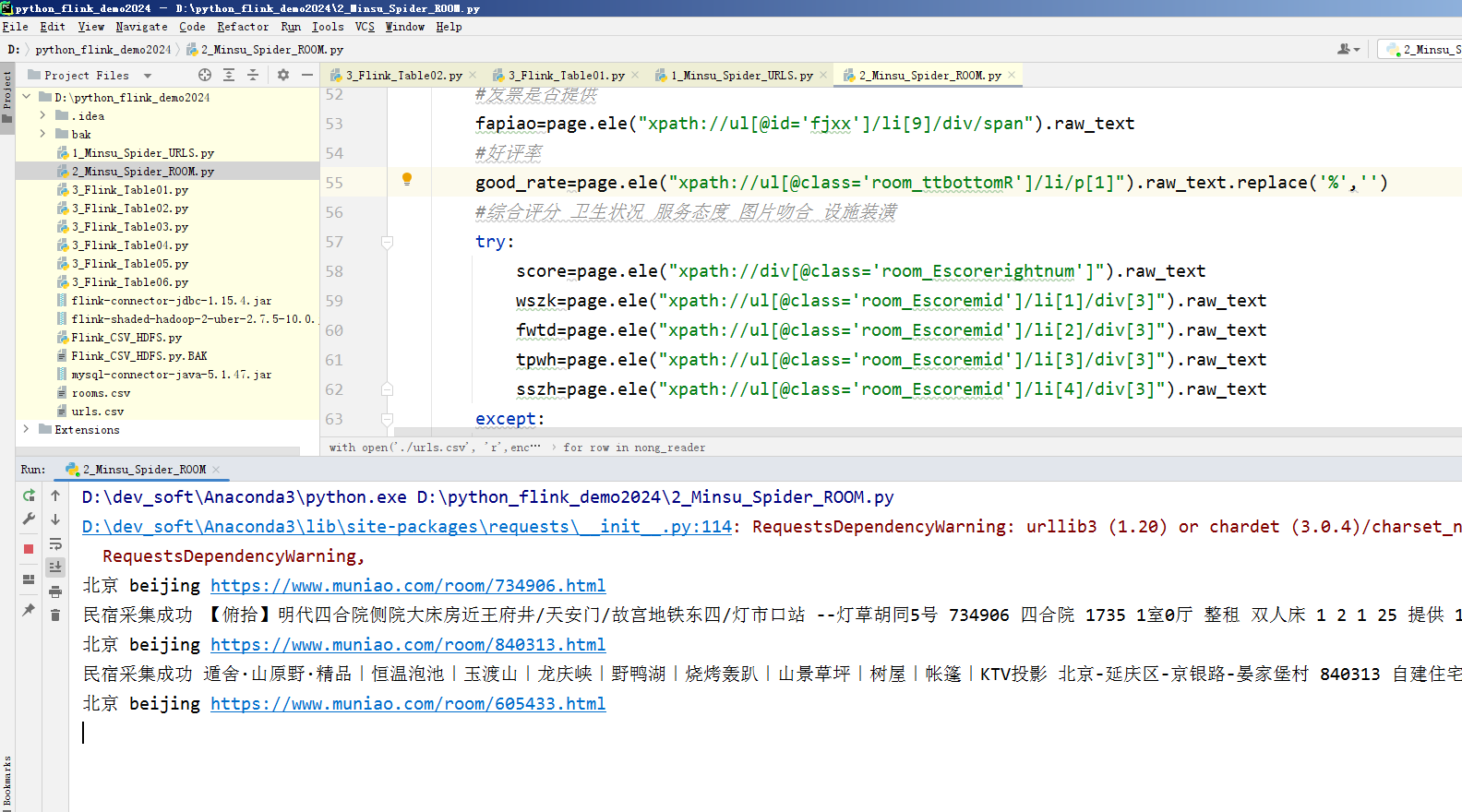Expand the bak folder
The height and width of the screenshot is (812, 1462).
[42, 134]
